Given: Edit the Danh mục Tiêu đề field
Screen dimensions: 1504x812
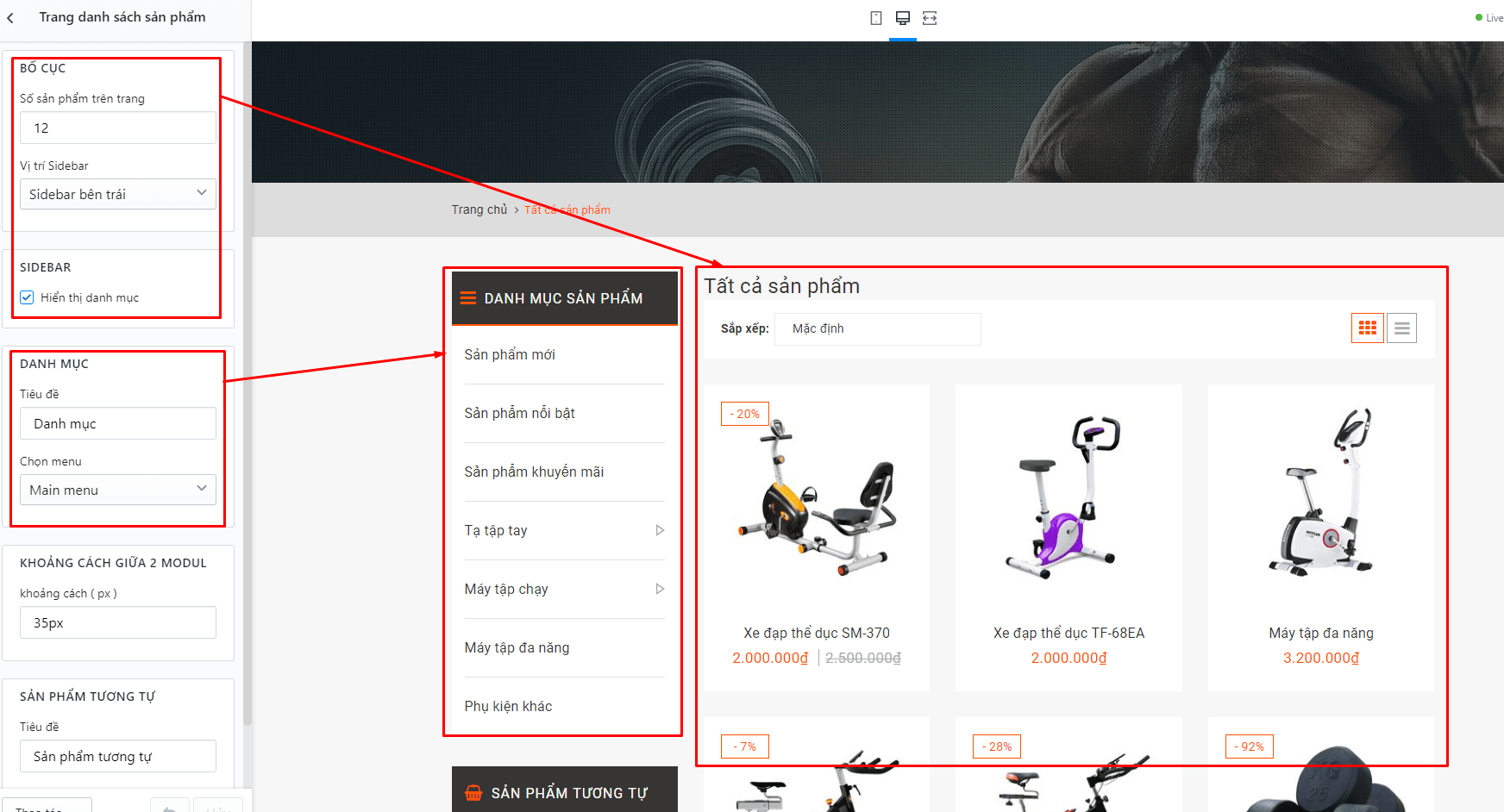Looking at the screenshot, I should (x=118, y=423).
